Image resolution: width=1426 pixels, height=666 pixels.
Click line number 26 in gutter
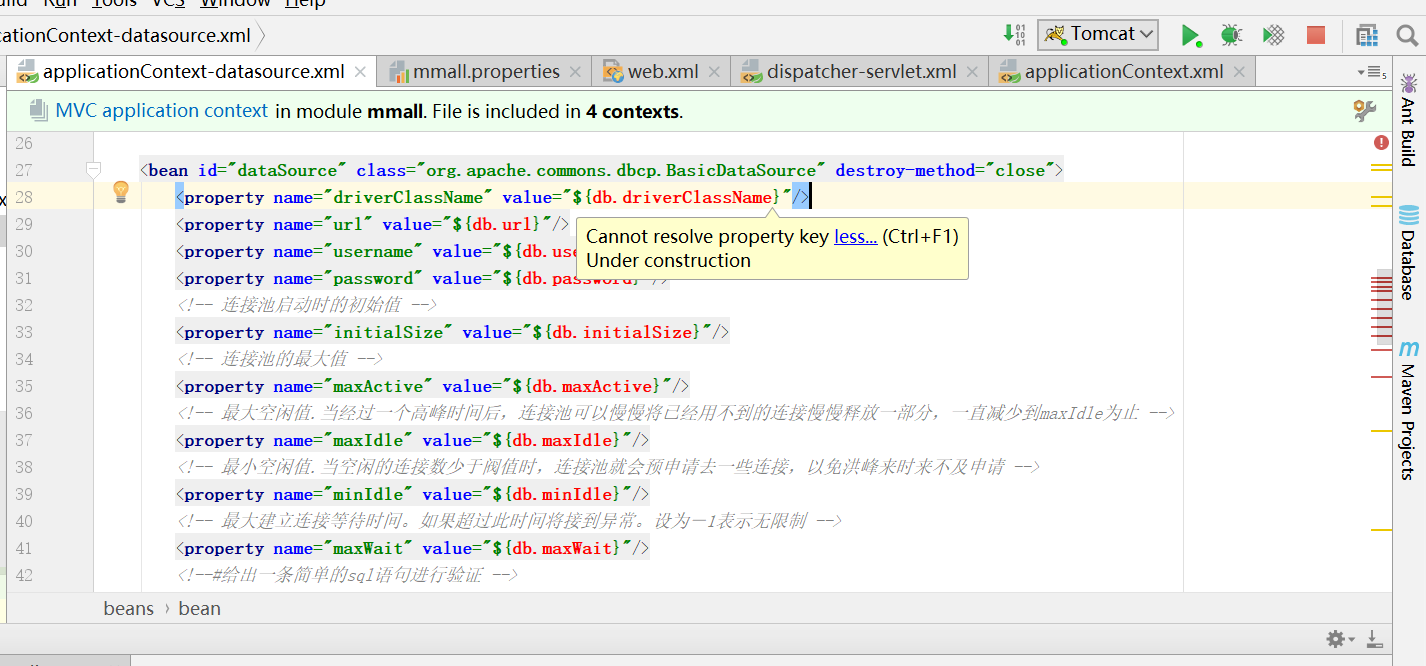pyautogui.click(x=23, y=143)
